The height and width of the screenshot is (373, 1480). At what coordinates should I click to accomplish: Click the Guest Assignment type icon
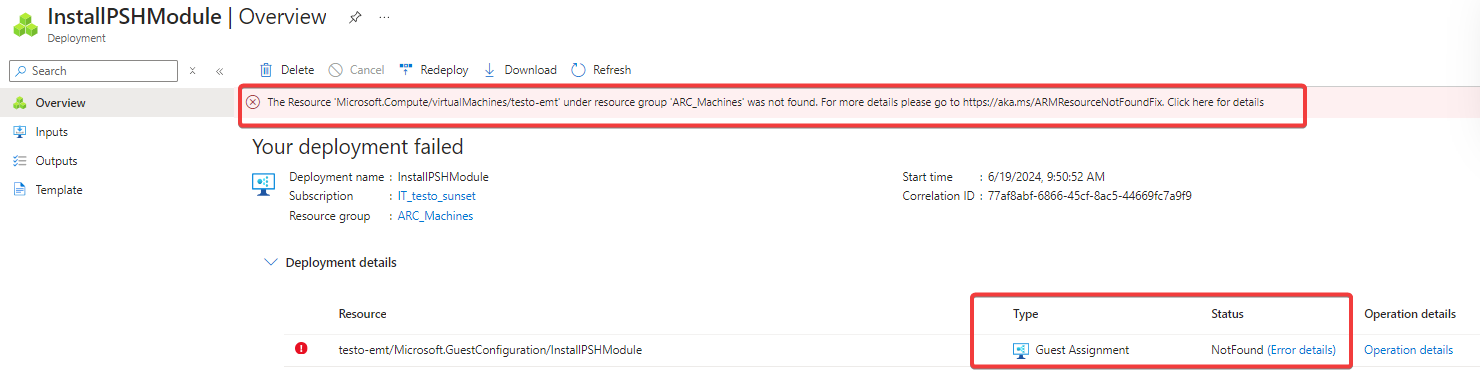pos(1021,350)
